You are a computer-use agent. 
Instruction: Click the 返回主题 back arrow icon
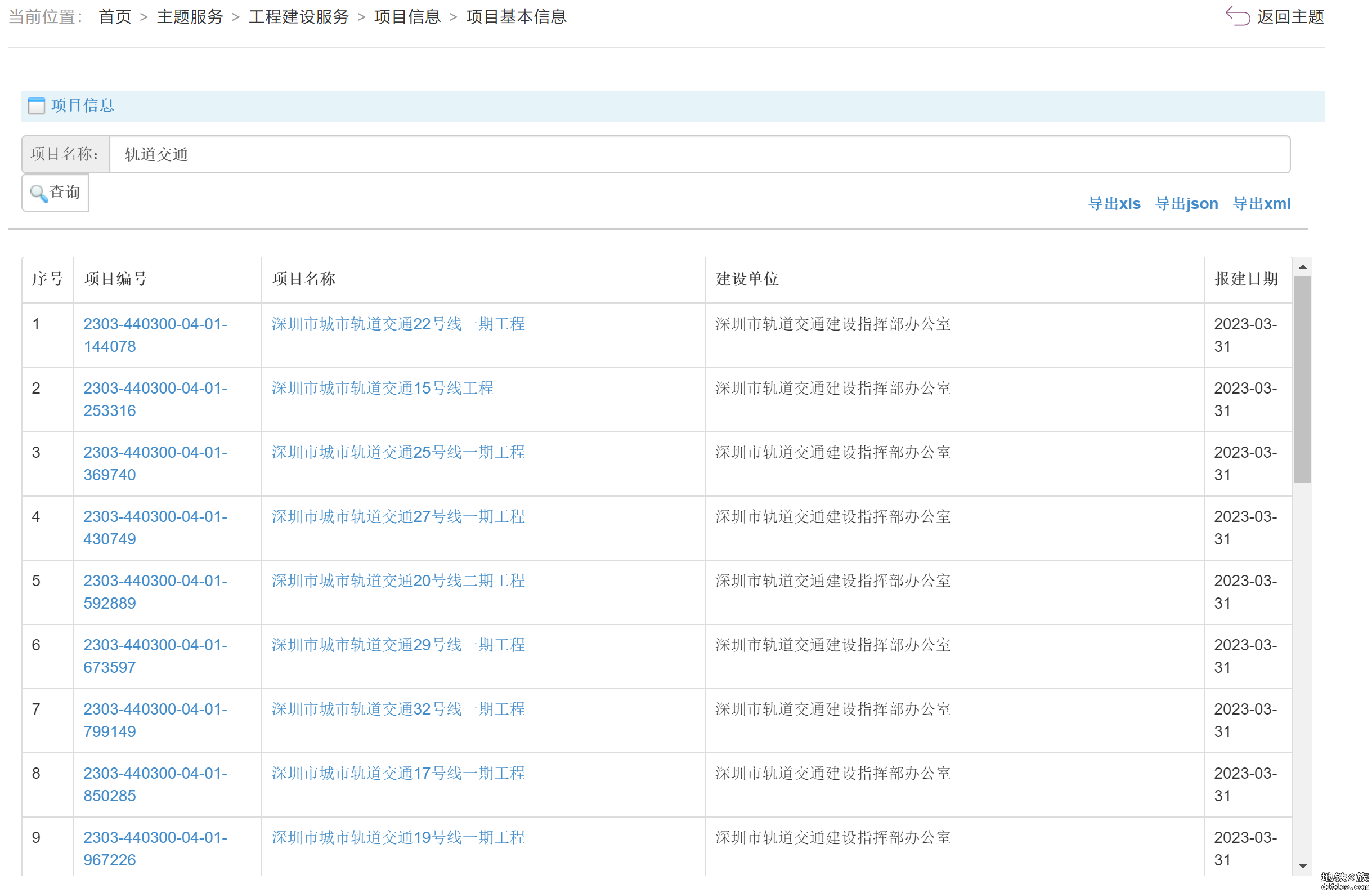[1237, 16]
